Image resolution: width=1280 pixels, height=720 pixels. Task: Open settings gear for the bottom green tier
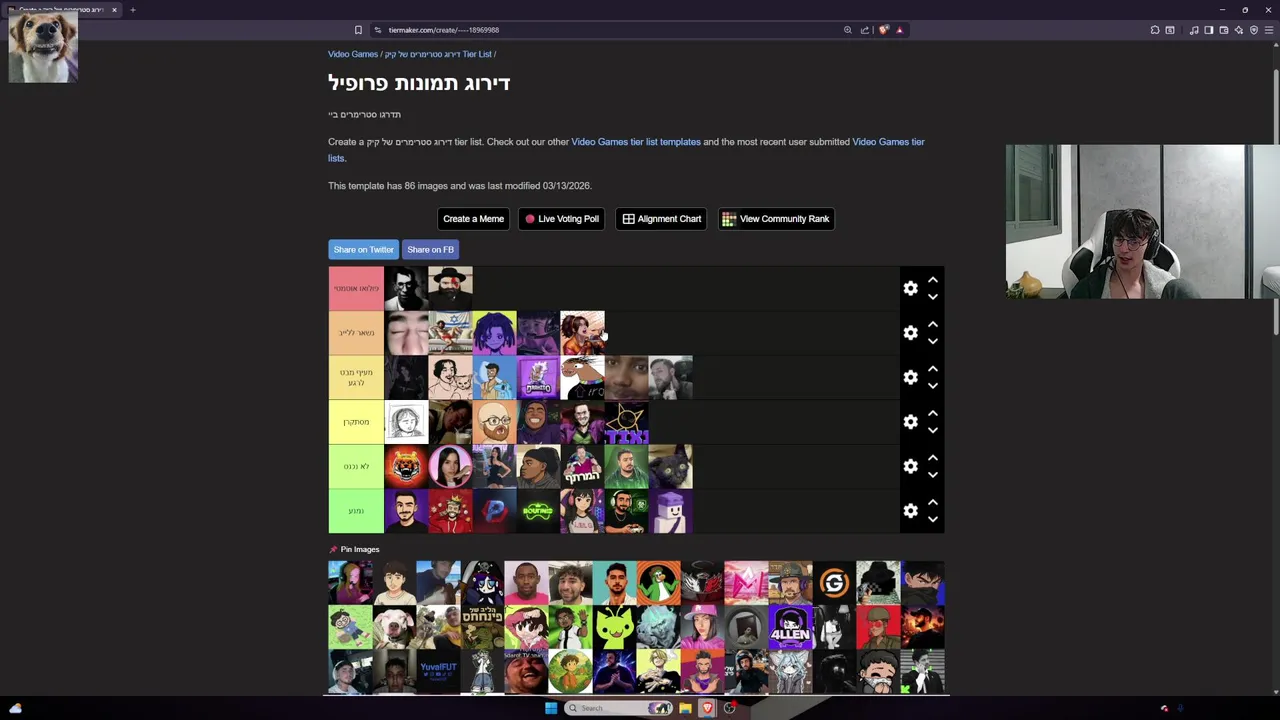coord(910,511)
